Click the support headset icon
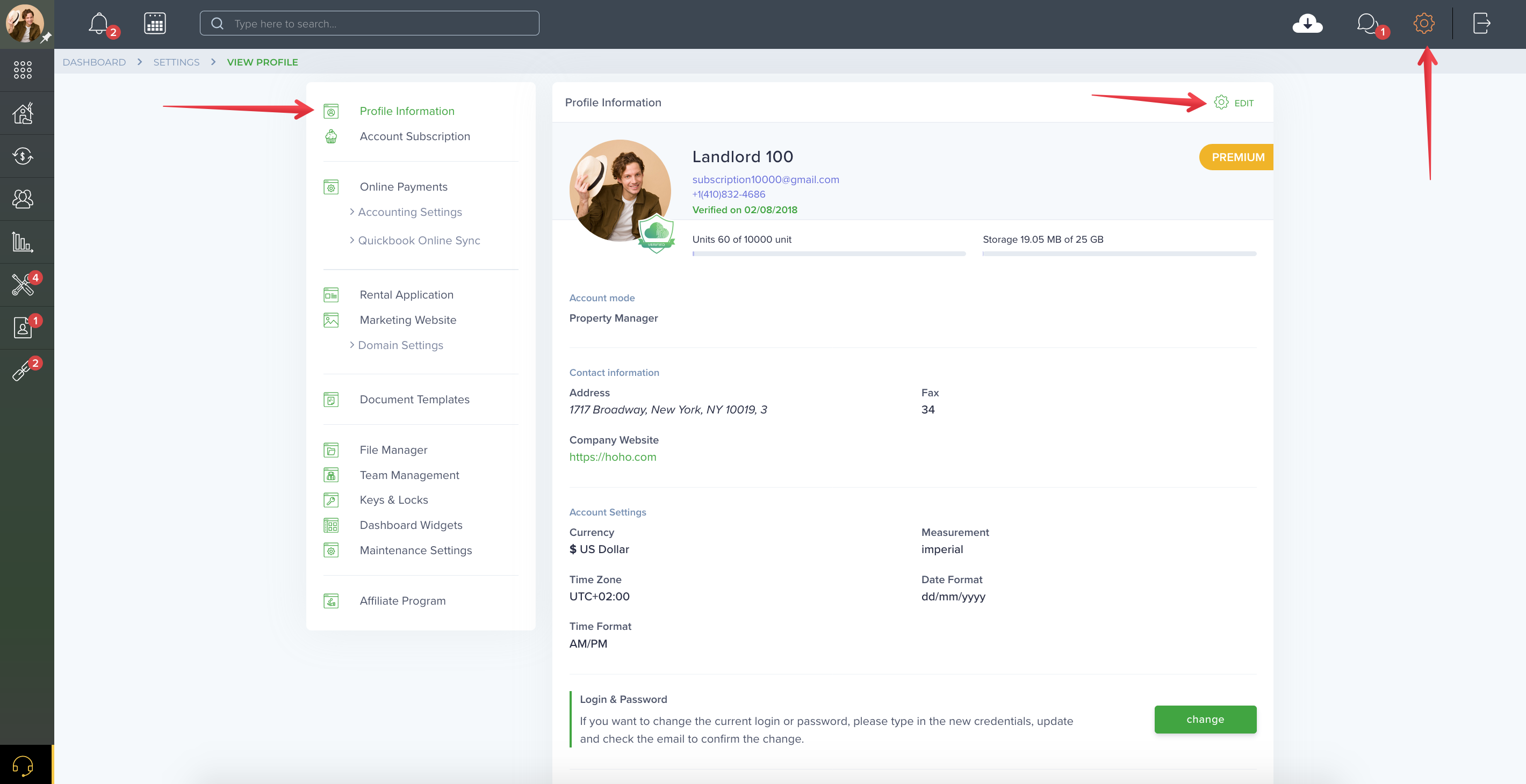The height and width of the screenshot is (784, 1526). click(x=23, y=765)
